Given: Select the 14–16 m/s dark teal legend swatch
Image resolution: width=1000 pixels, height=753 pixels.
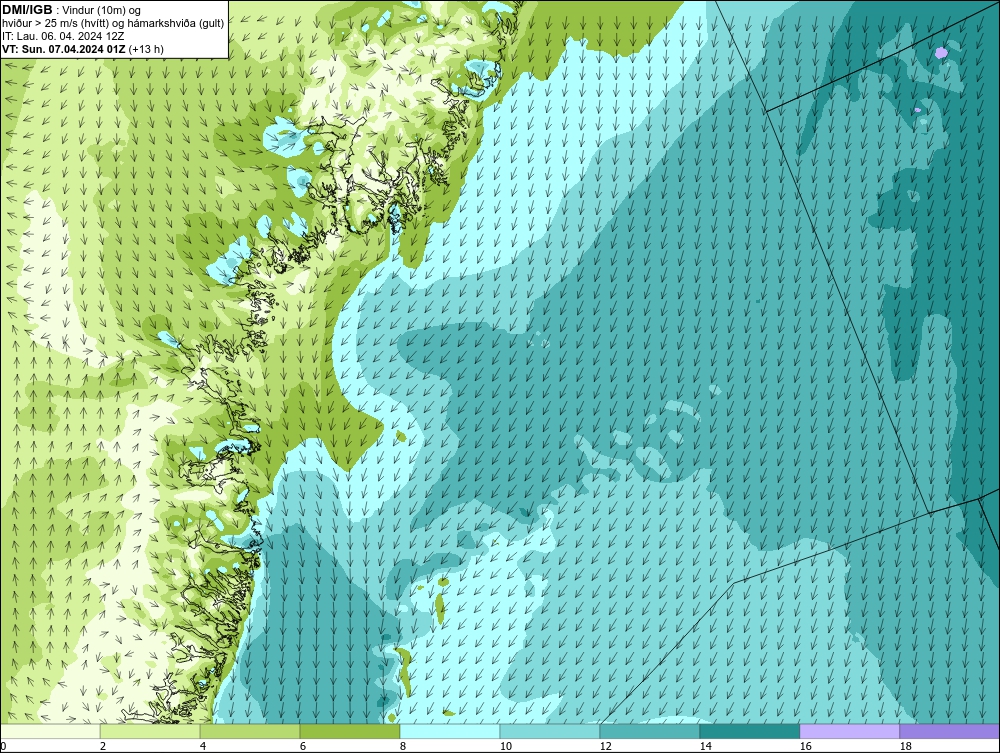Looking at the screenshot, I should point(750,731).
